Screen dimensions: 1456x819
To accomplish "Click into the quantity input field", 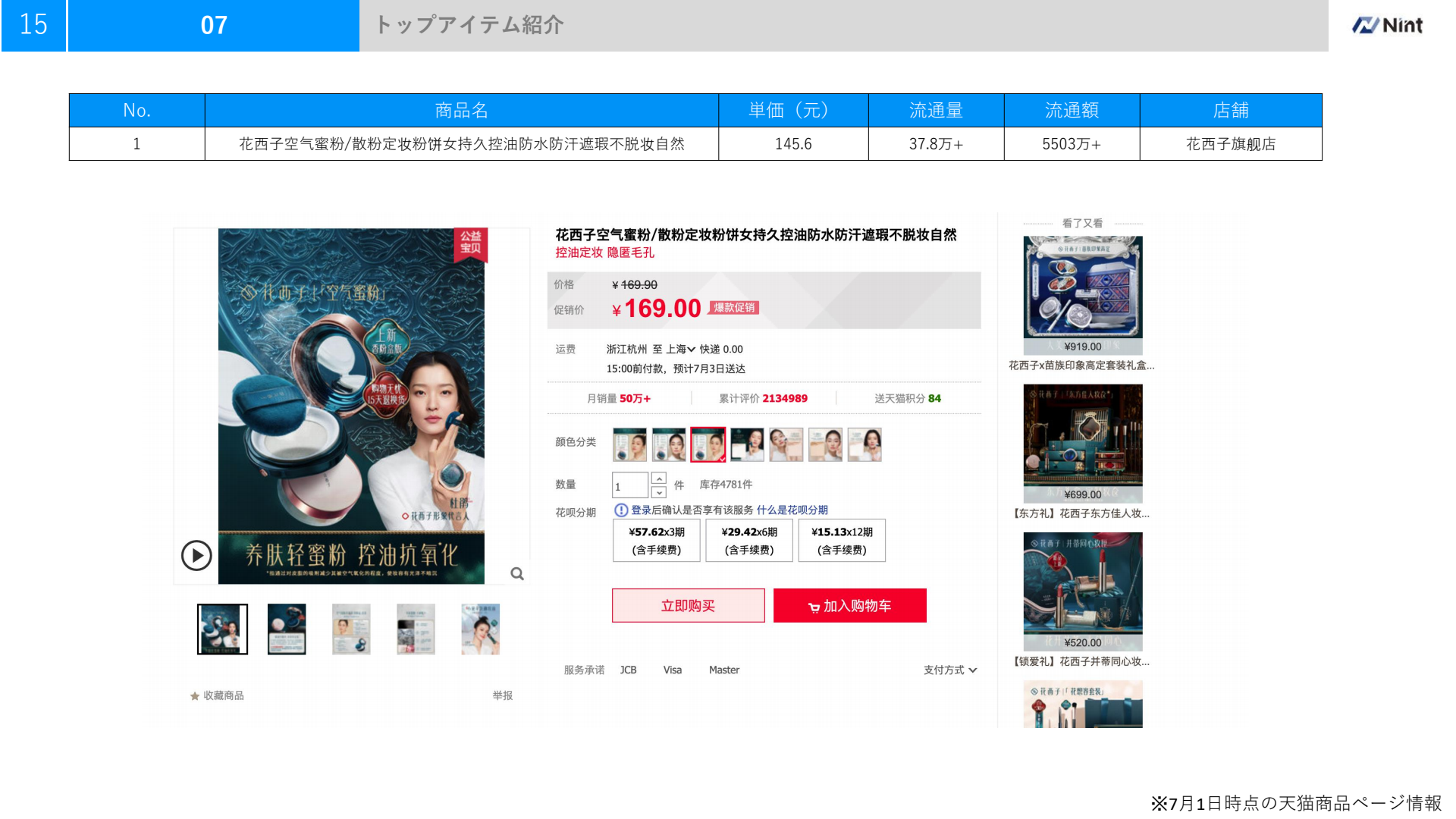I will tap(629, 485).
